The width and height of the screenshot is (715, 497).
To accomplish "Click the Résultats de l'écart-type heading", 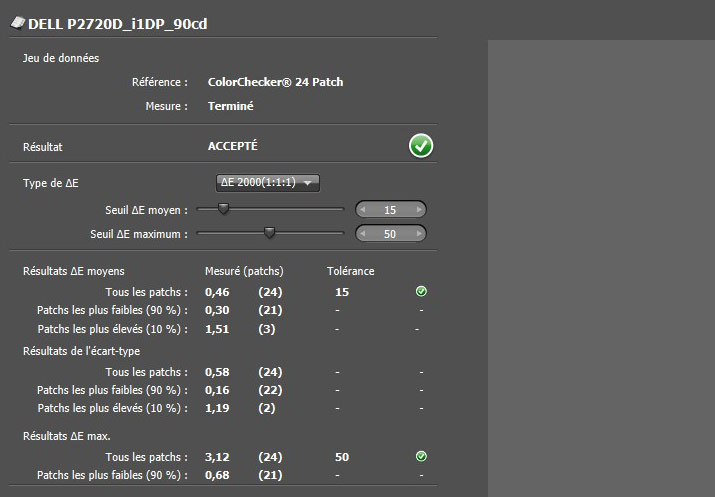I will click(x=82, y=351).
